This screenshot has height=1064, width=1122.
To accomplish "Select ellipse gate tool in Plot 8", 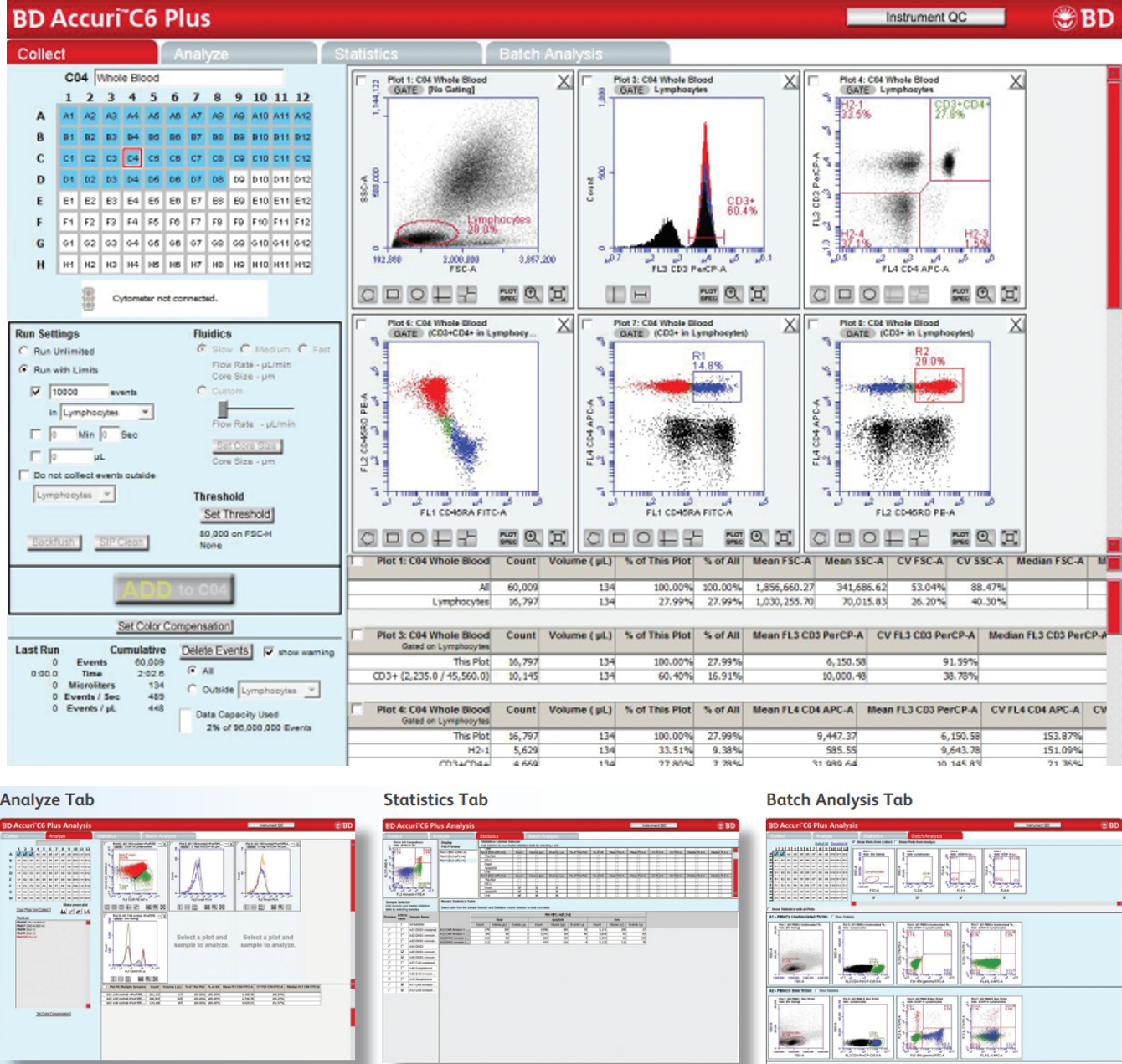I will tap(869, 537).
